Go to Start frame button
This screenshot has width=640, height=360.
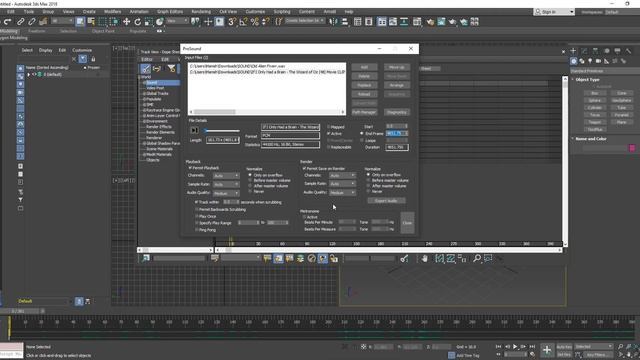pos(498,347)
